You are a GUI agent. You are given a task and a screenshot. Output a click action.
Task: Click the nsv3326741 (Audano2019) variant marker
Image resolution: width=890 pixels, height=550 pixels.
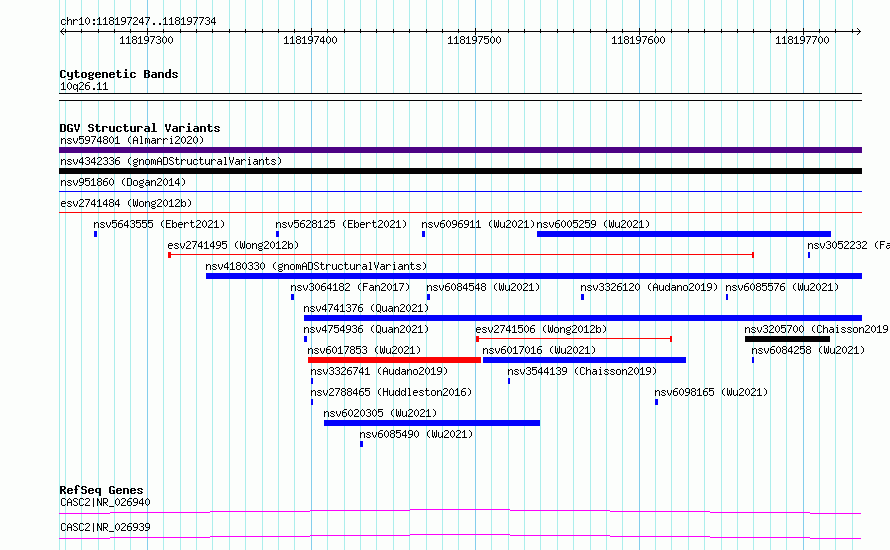click(312, 381)
